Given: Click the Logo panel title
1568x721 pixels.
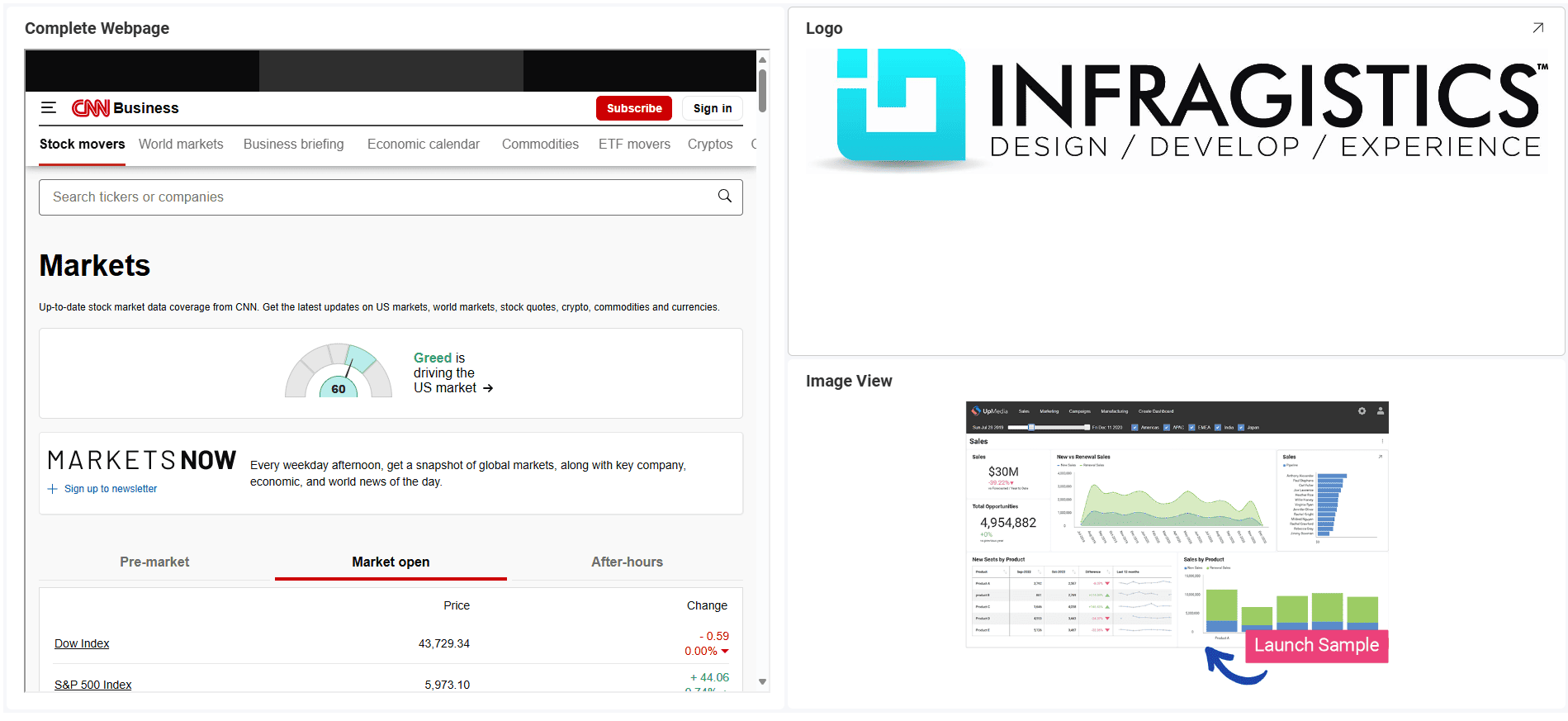Looking at the screenshot, I should [824, 28].
